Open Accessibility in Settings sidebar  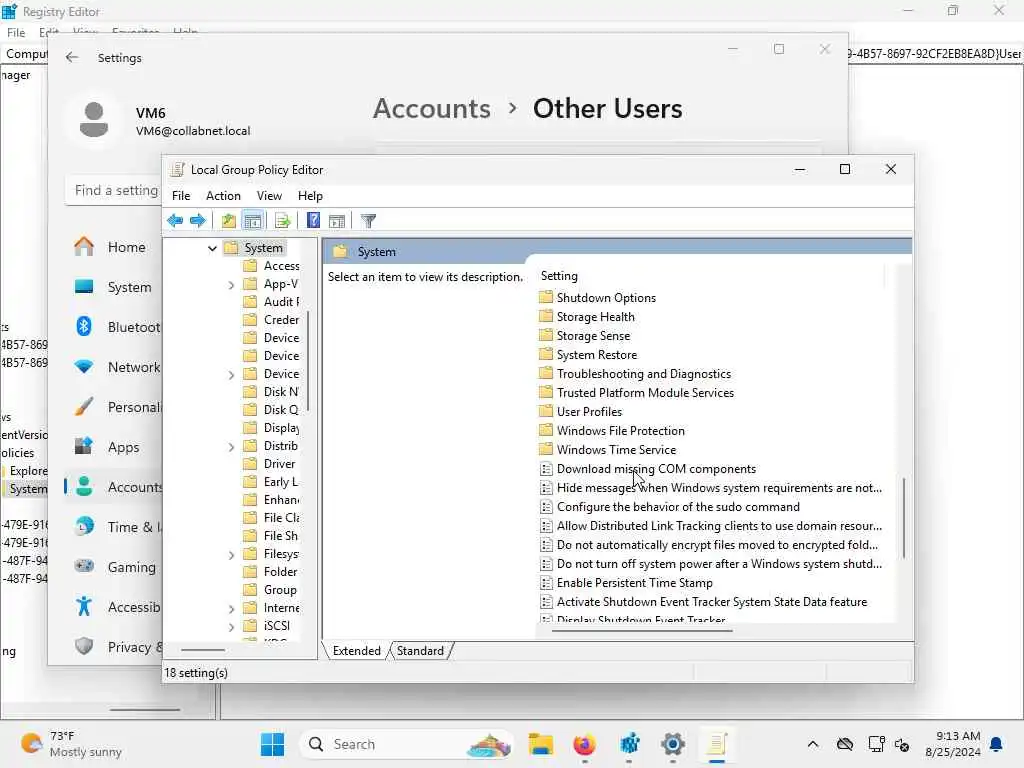pyautogui.click(x=114, y=607)
